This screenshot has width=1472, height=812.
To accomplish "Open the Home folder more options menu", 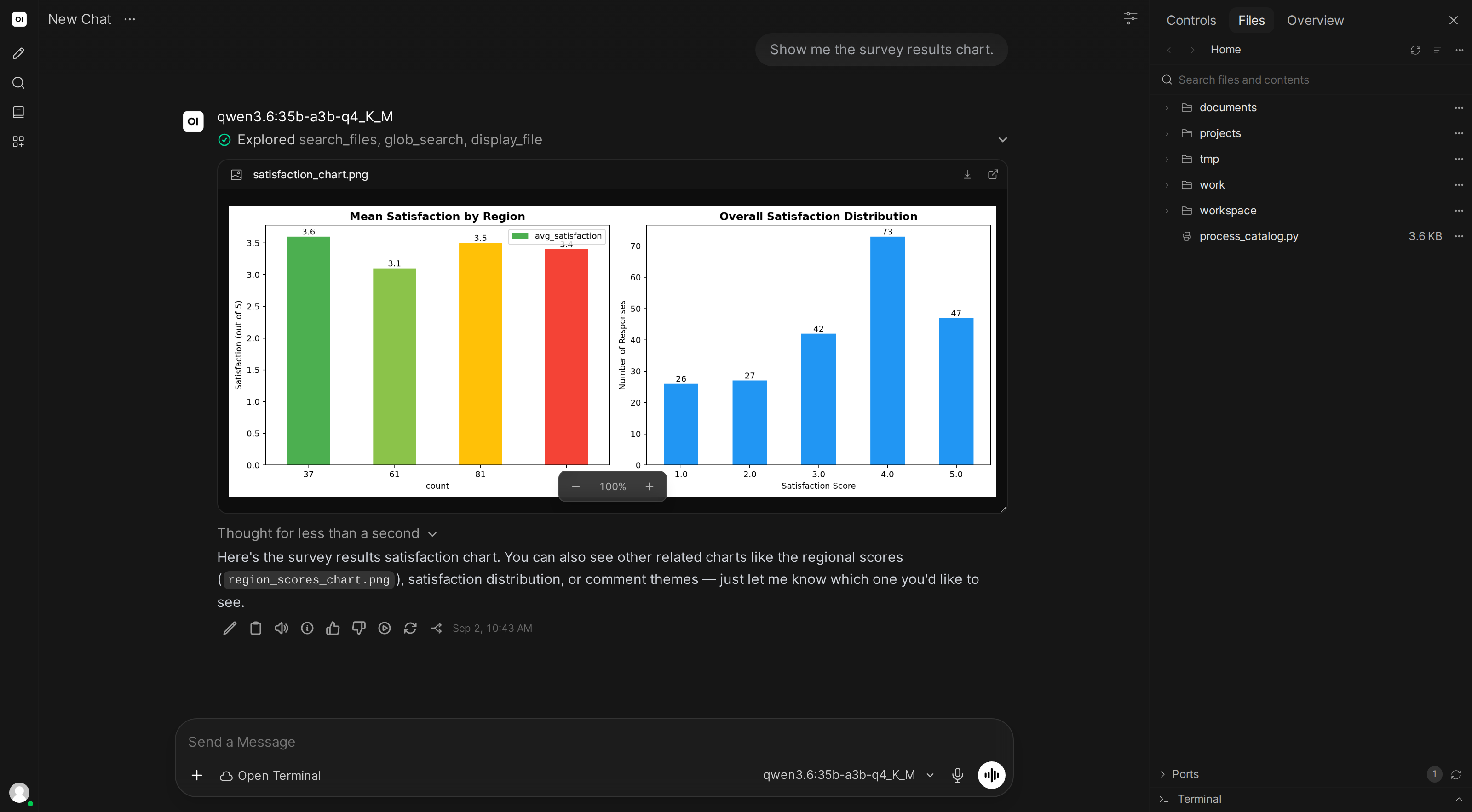I will click(1459, 50).
